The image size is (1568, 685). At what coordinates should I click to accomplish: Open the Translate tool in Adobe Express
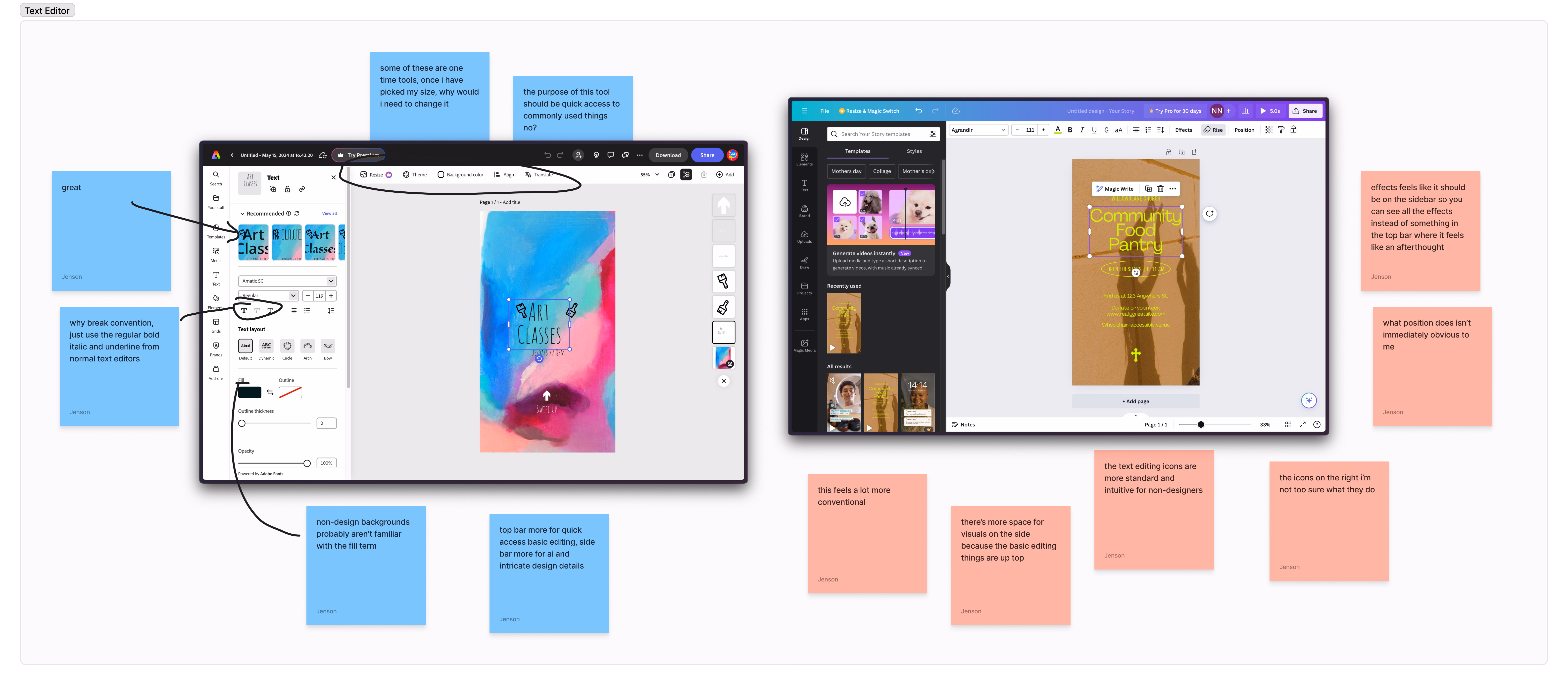pos(539,174)
